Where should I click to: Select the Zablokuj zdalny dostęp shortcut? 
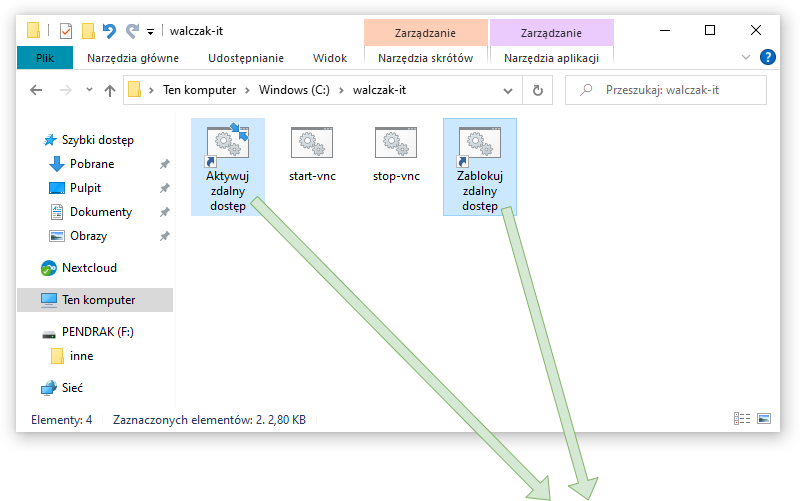pyautogui.click(x=480, y=167)
